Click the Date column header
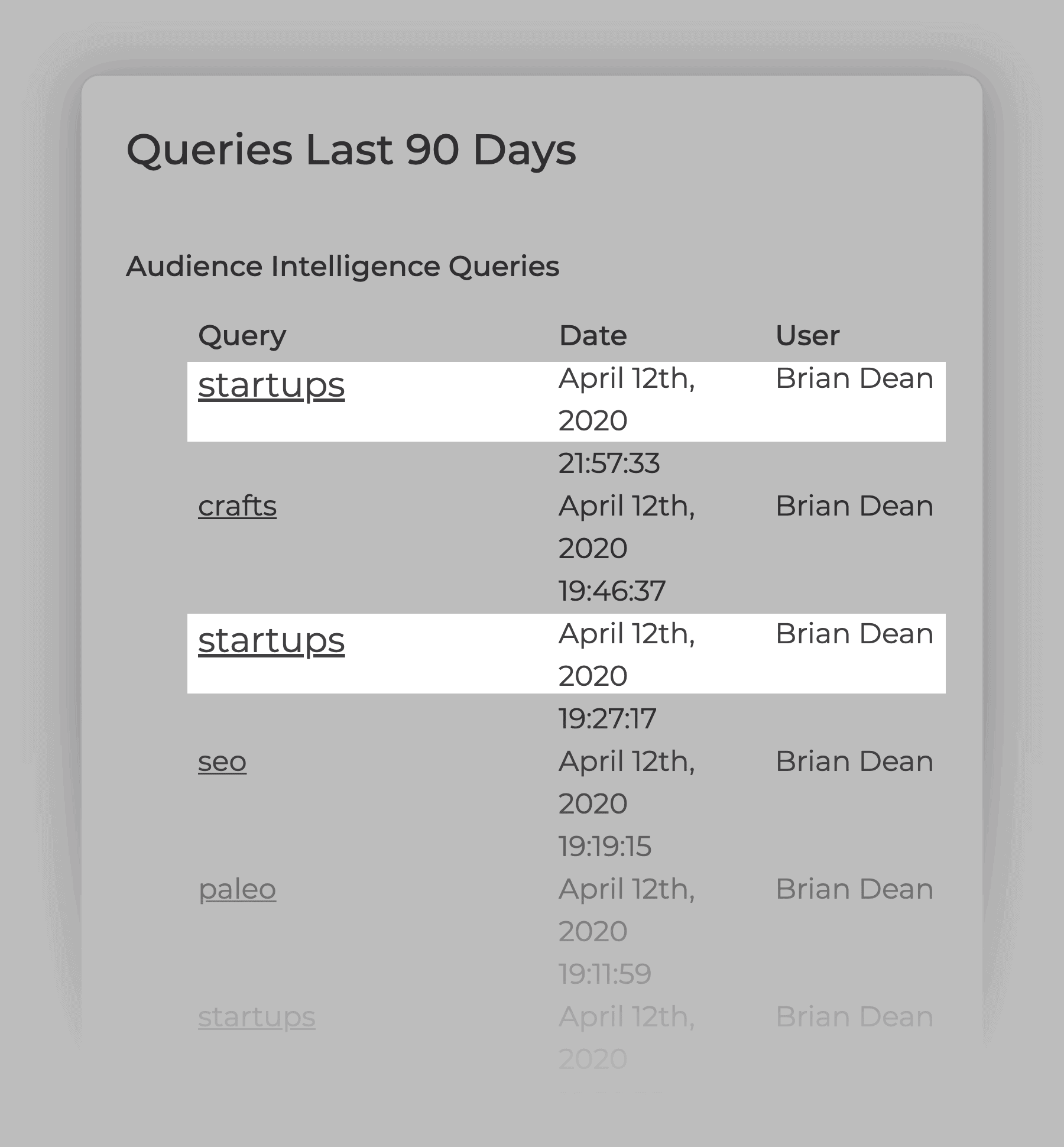This screenshot has height=1147, width=1064. pos(593,336)
